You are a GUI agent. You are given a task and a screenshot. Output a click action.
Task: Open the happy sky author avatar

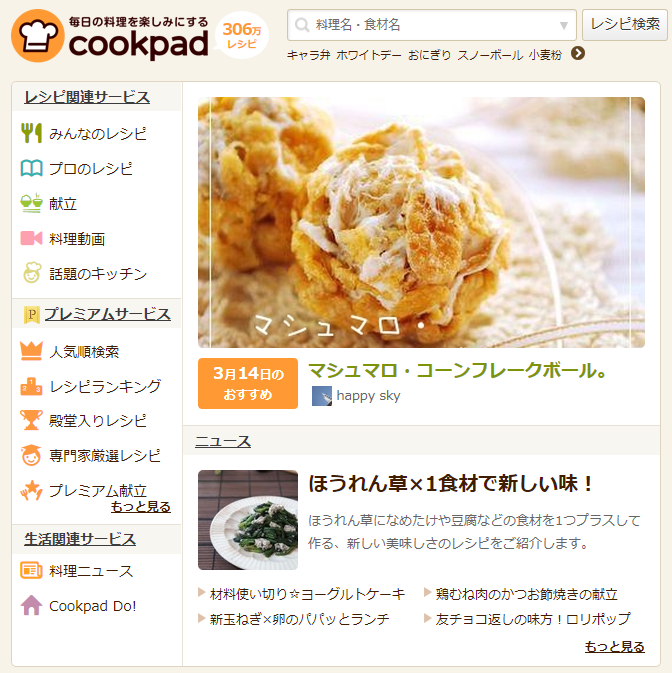[x=321, y=396]
